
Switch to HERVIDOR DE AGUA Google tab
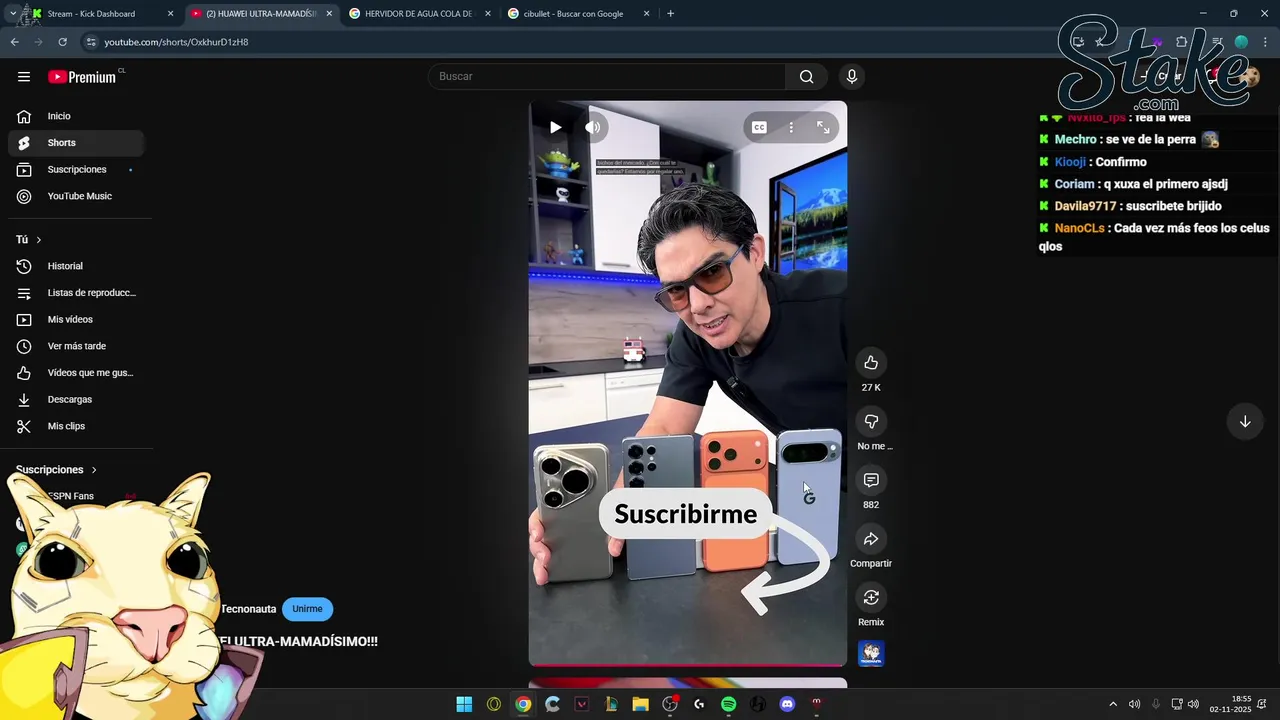(x=418, y=14)
